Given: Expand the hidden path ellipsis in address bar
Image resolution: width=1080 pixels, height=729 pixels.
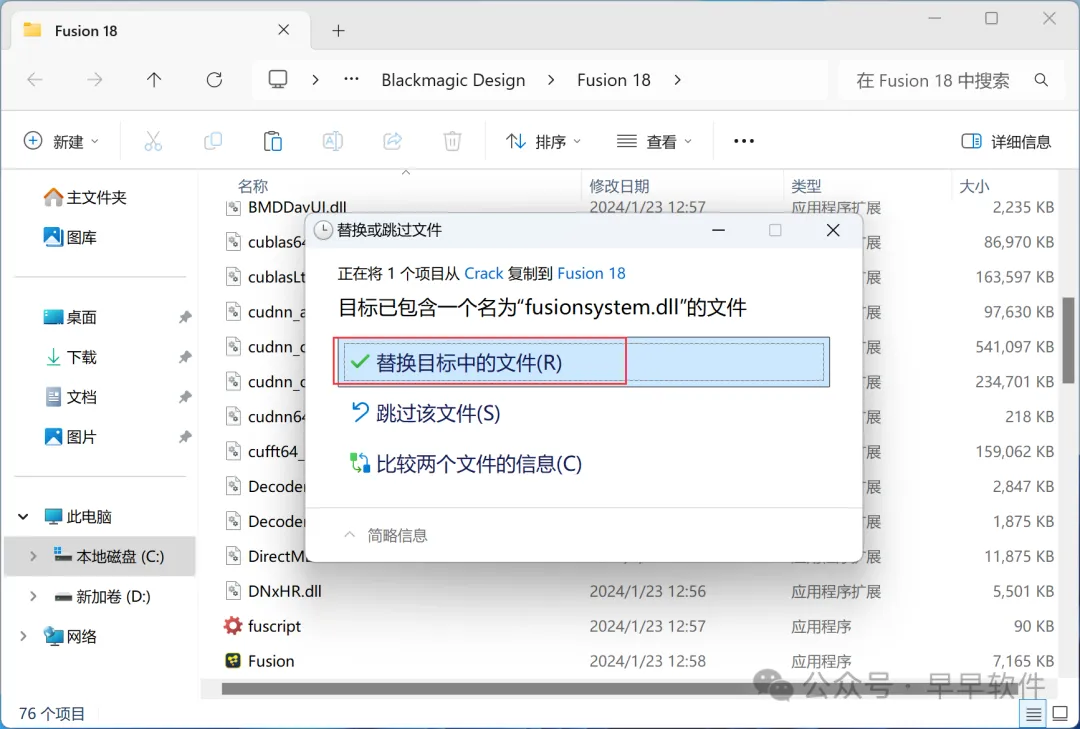Looking at the screenshot, I should pyautogui.click(x=351, y=80).
